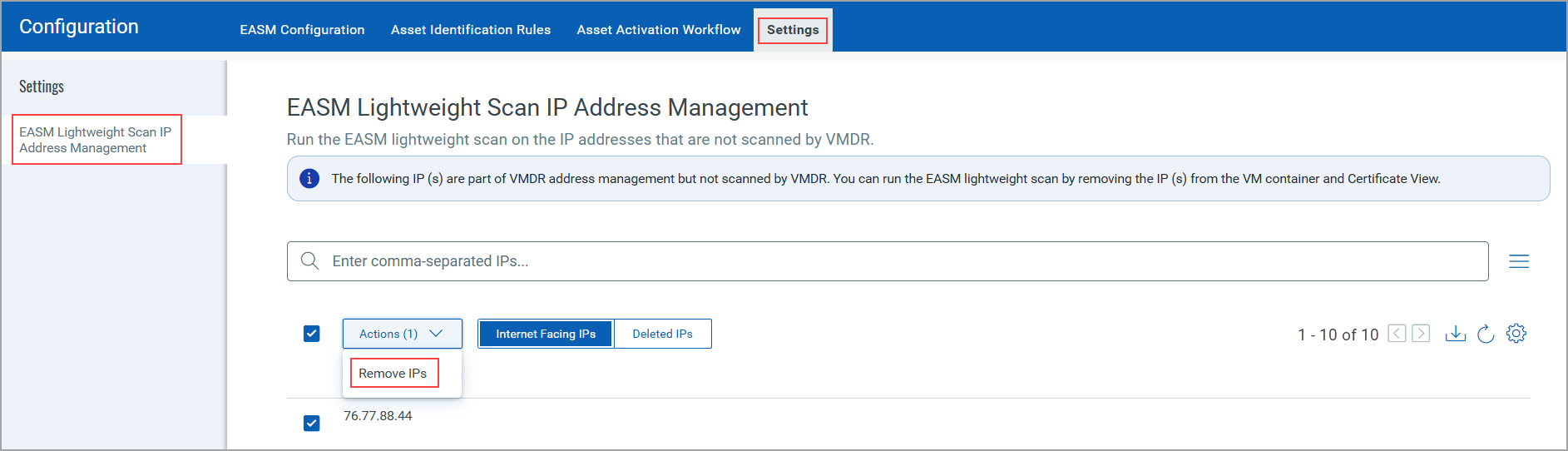Download the IP list

(x=1455, y=334)
